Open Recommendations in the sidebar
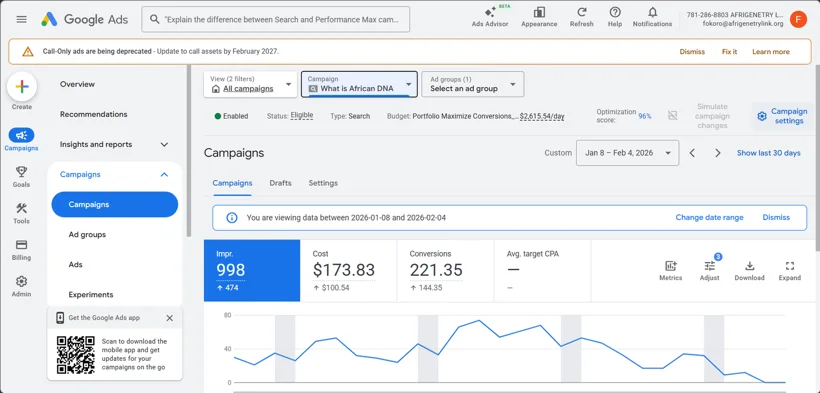This screenshot has height=393, width=820. pos(94,114)
